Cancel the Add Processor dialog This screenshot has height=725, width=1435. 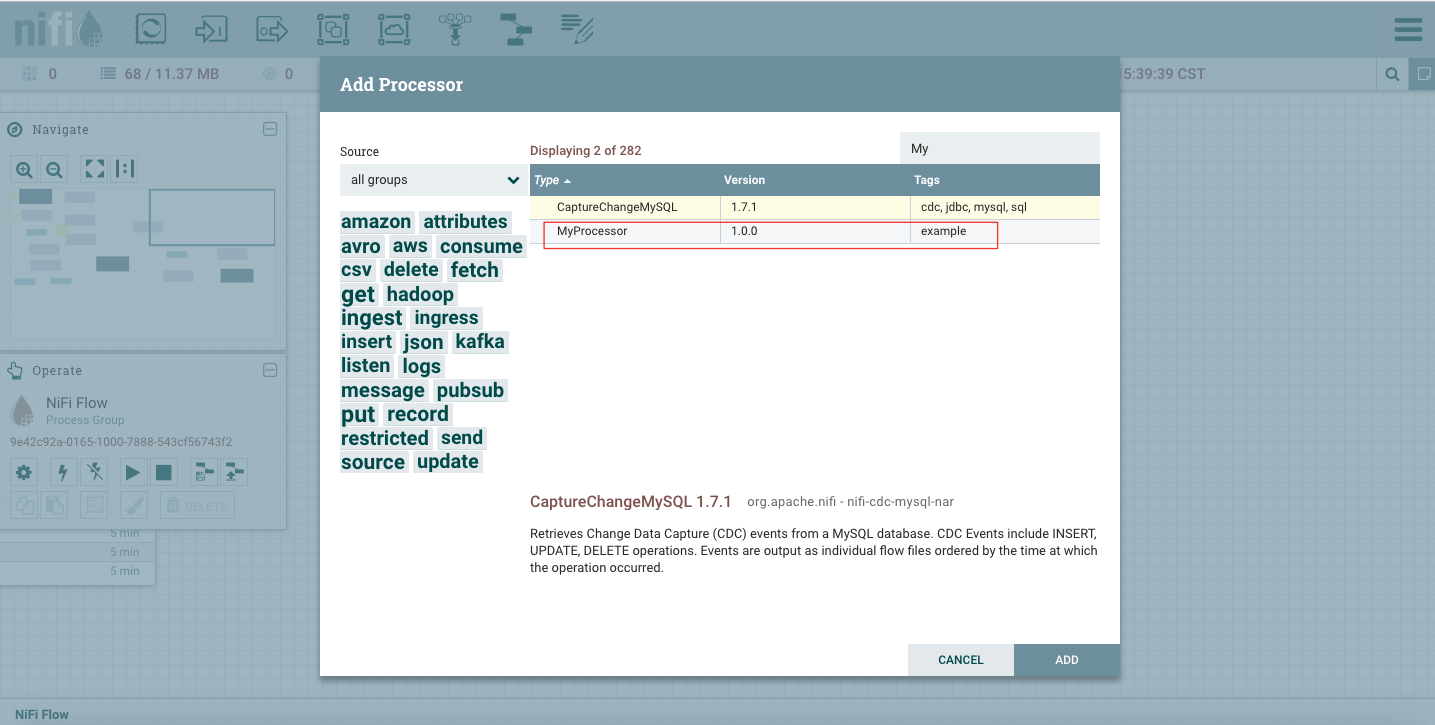[961, 660]
